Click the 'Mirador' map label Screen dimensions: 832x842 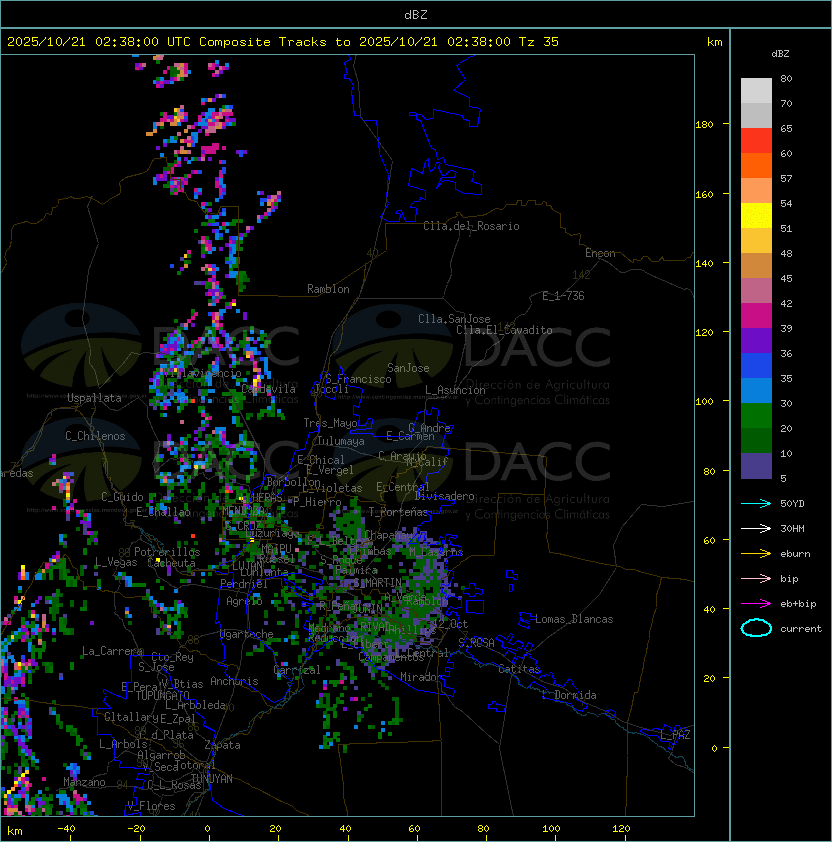421,677
